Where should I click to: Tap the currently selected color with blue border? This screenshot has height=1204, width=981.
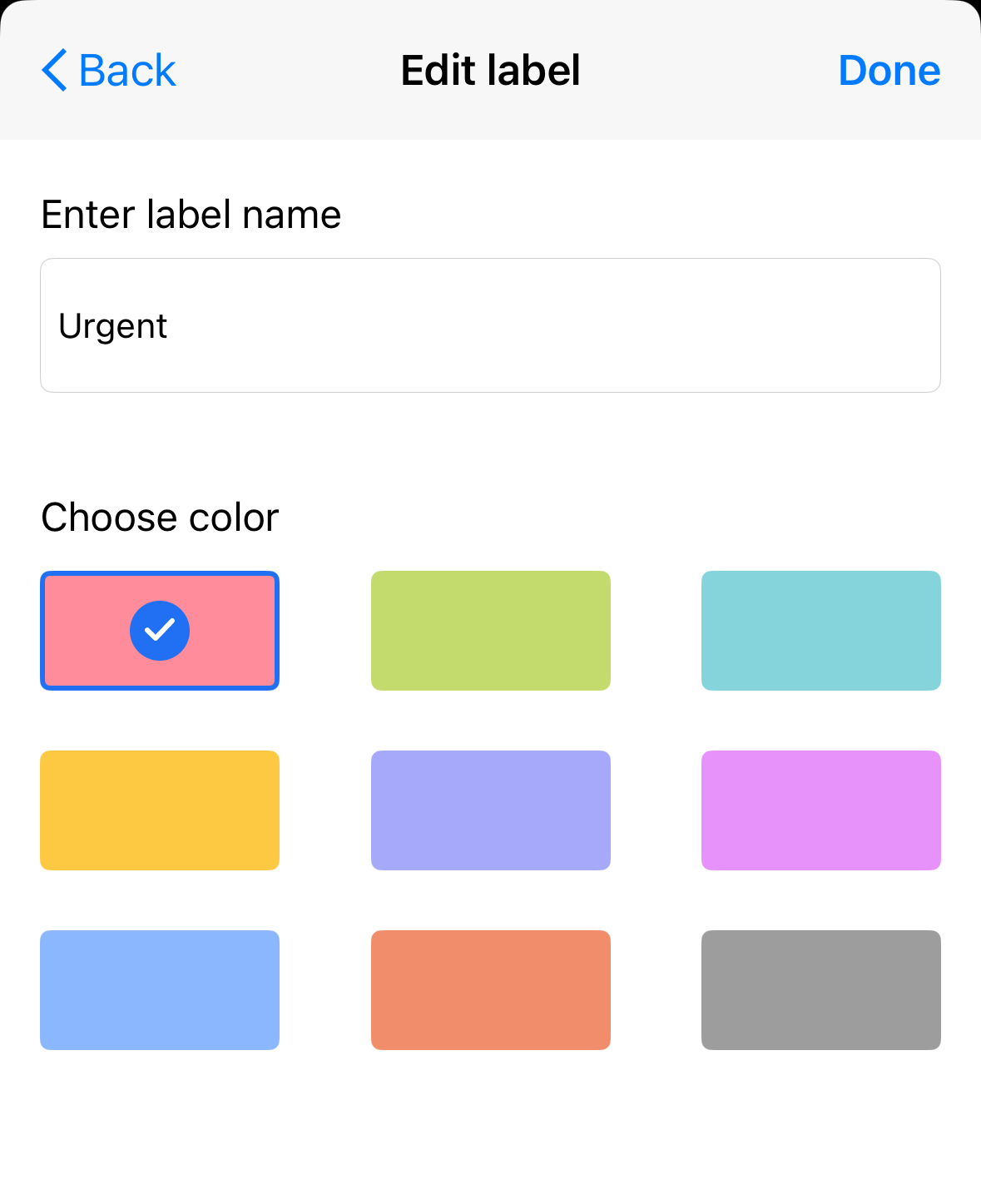tap(159, 631)
